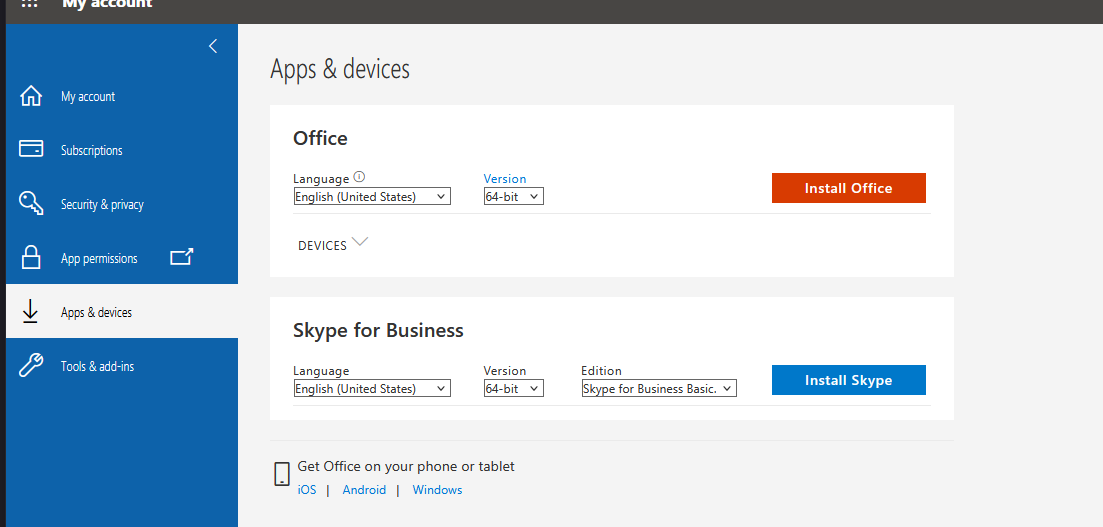
Task: Click the phone icon near Get Office
Action: click(281, 474)
